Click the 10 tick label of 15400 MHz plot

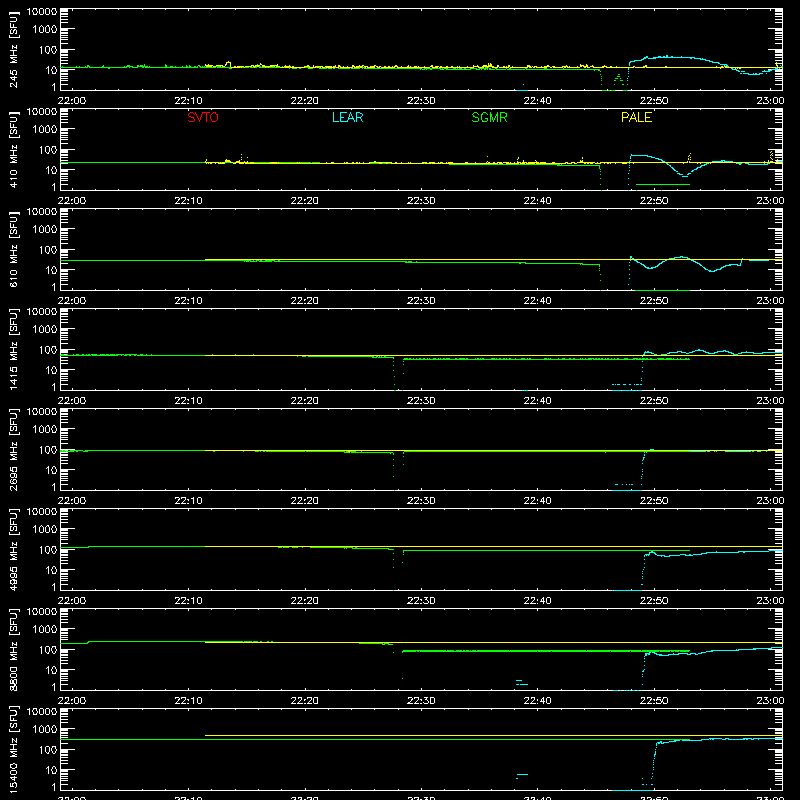click(x=51, y=770)
